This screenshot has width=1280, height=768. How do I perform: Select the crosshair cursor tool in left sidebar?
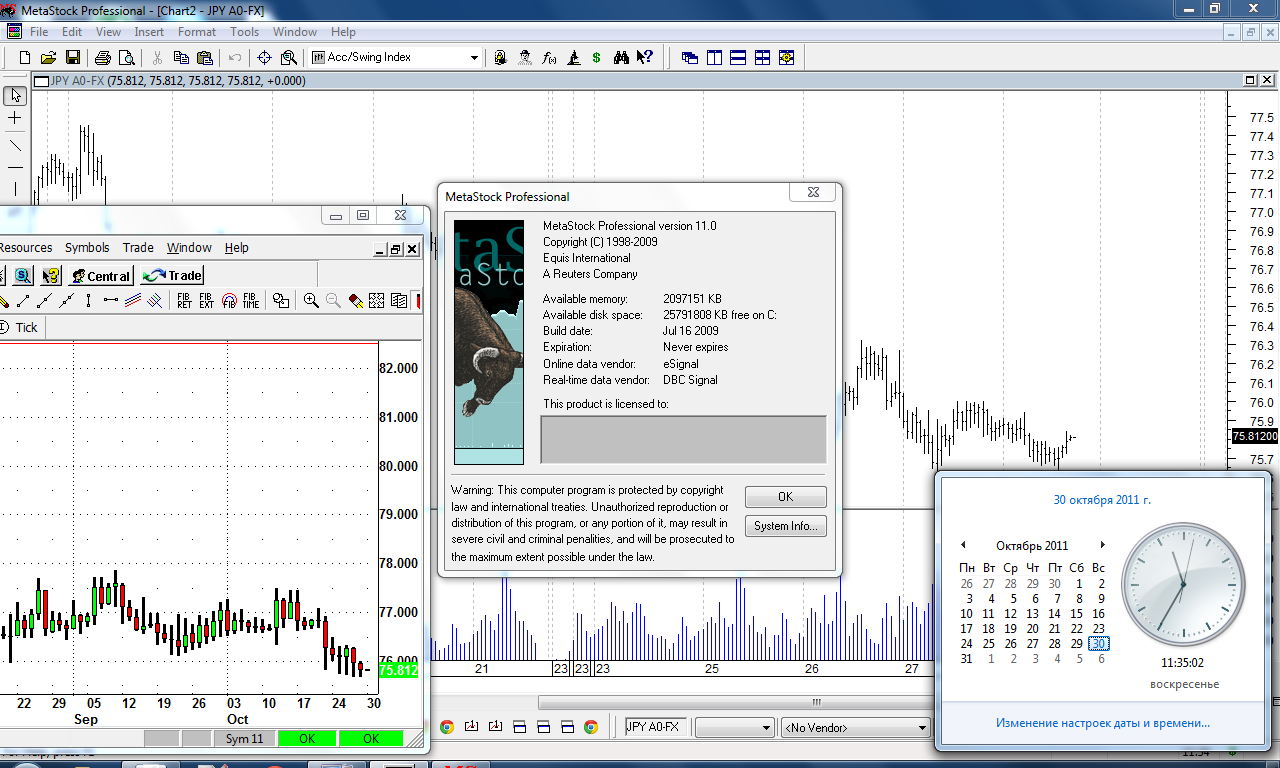click(15, 118)
